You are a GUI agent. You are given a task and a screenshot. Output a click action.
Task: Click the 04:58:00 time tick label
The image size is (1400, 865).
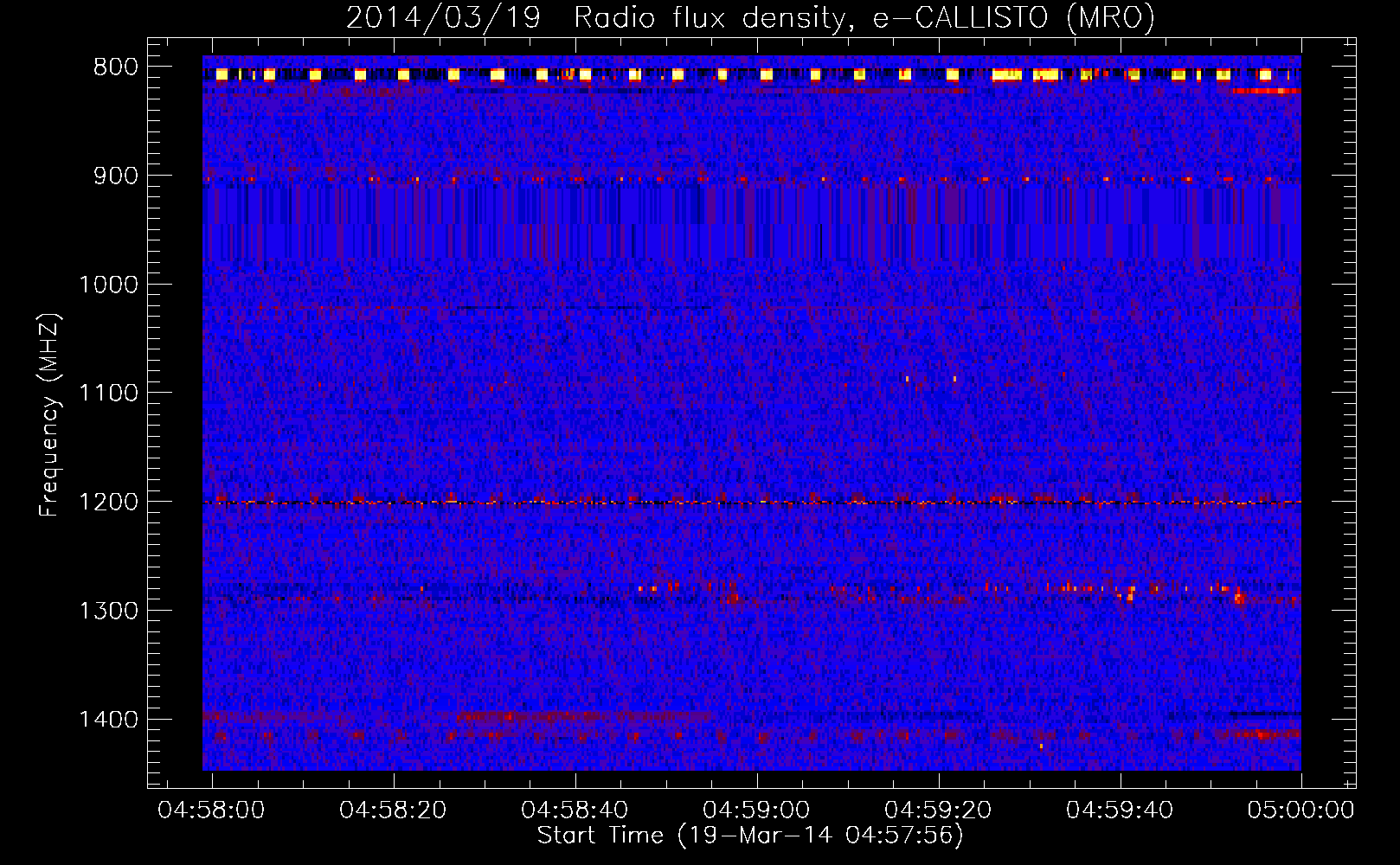212,810
